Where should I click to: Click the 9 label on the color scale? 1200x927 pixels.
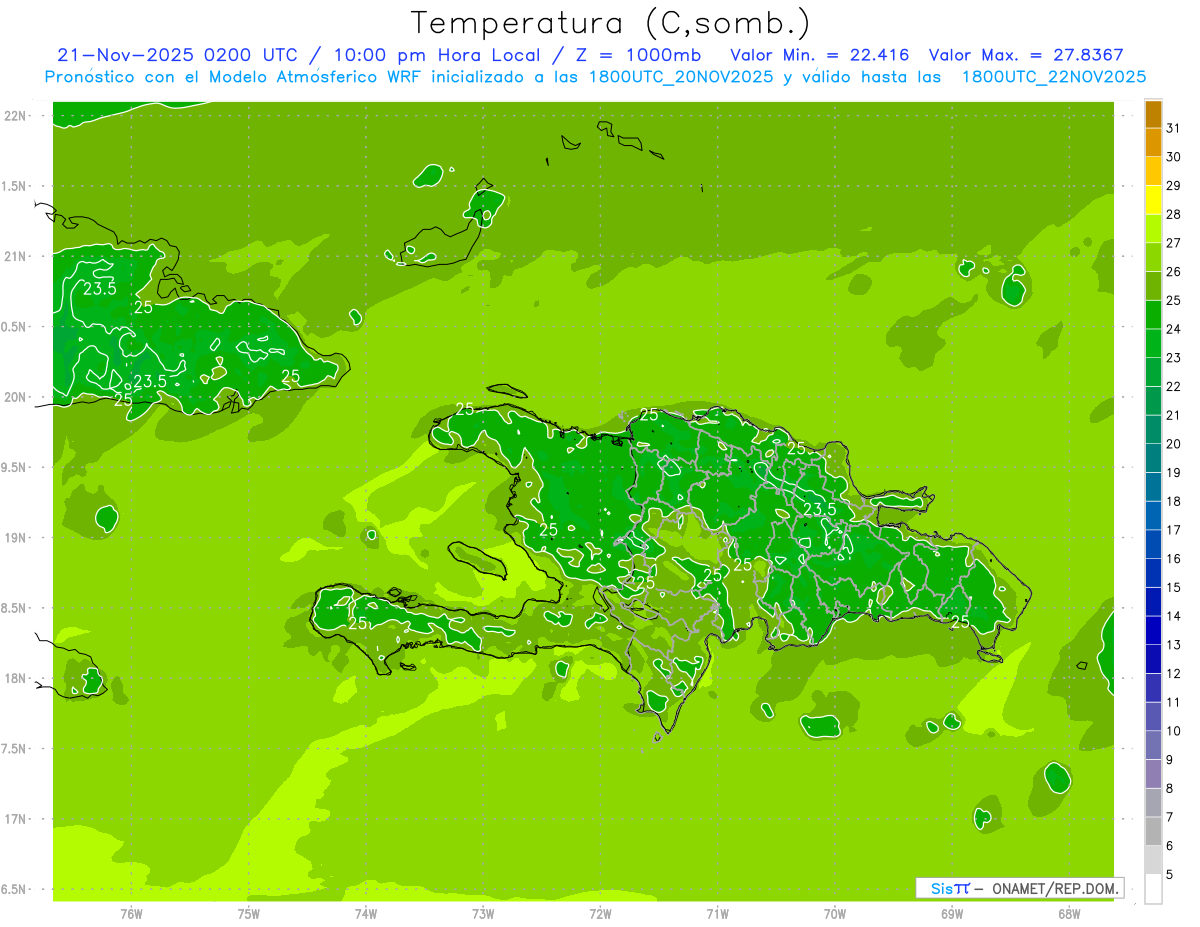pos(1169,760)
